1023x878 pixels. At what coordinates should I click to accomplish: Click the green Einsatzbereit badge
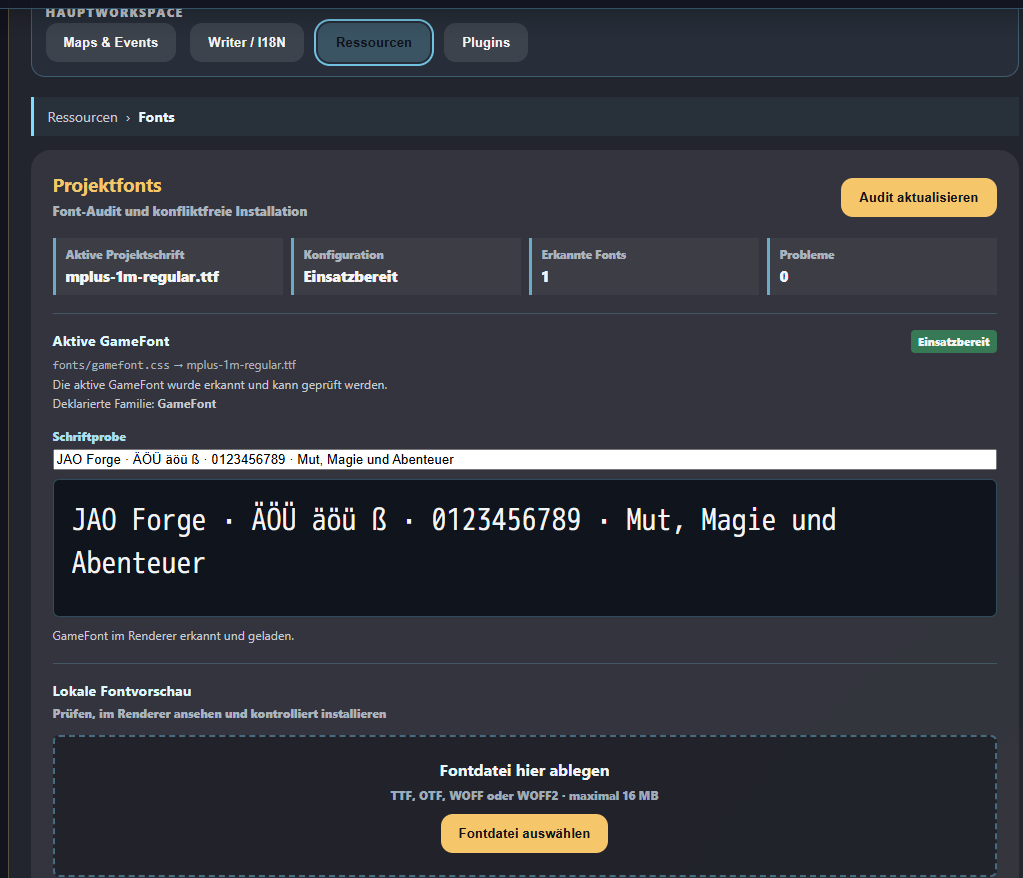click(x=954, y=342)
